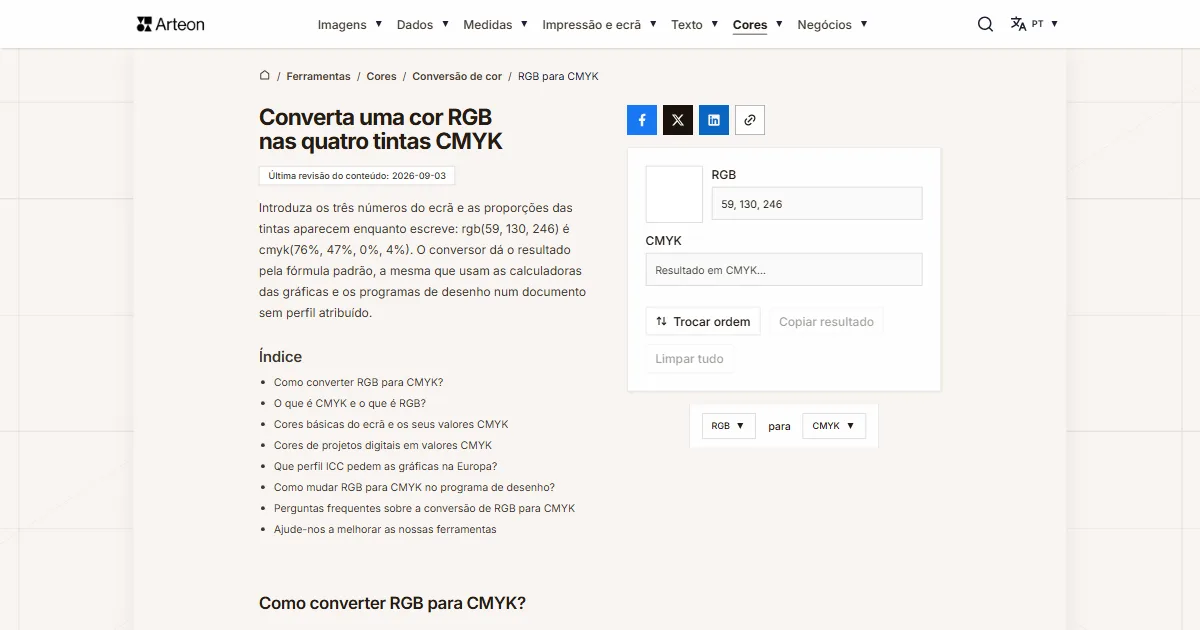Image resolution: width=1200 pixels, height=630 pixels.
Task: Open the Medidas menu
Action: (496, 25)
